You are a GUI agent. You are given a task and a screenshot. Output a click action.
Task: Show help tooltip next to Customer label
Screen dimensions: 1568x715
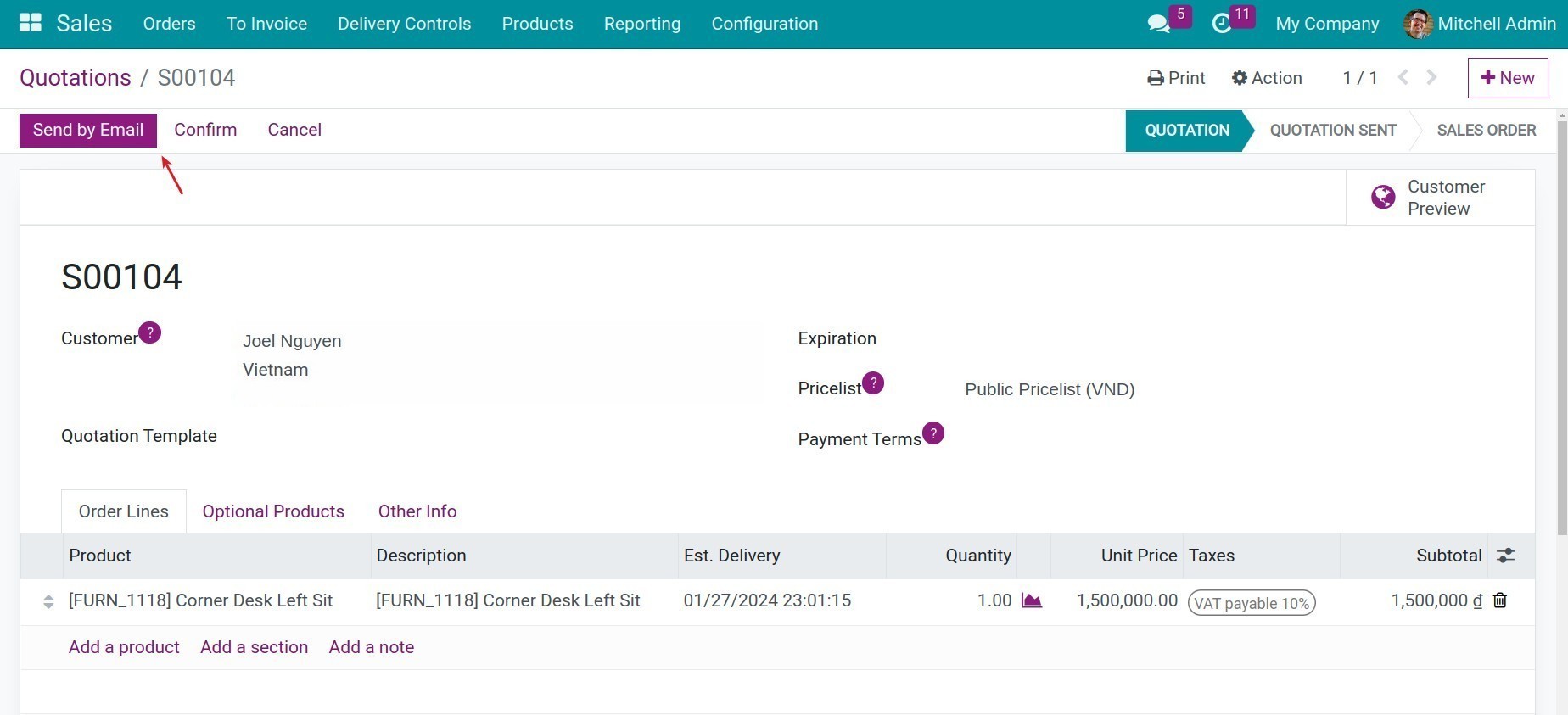click(x=149, y=332)
